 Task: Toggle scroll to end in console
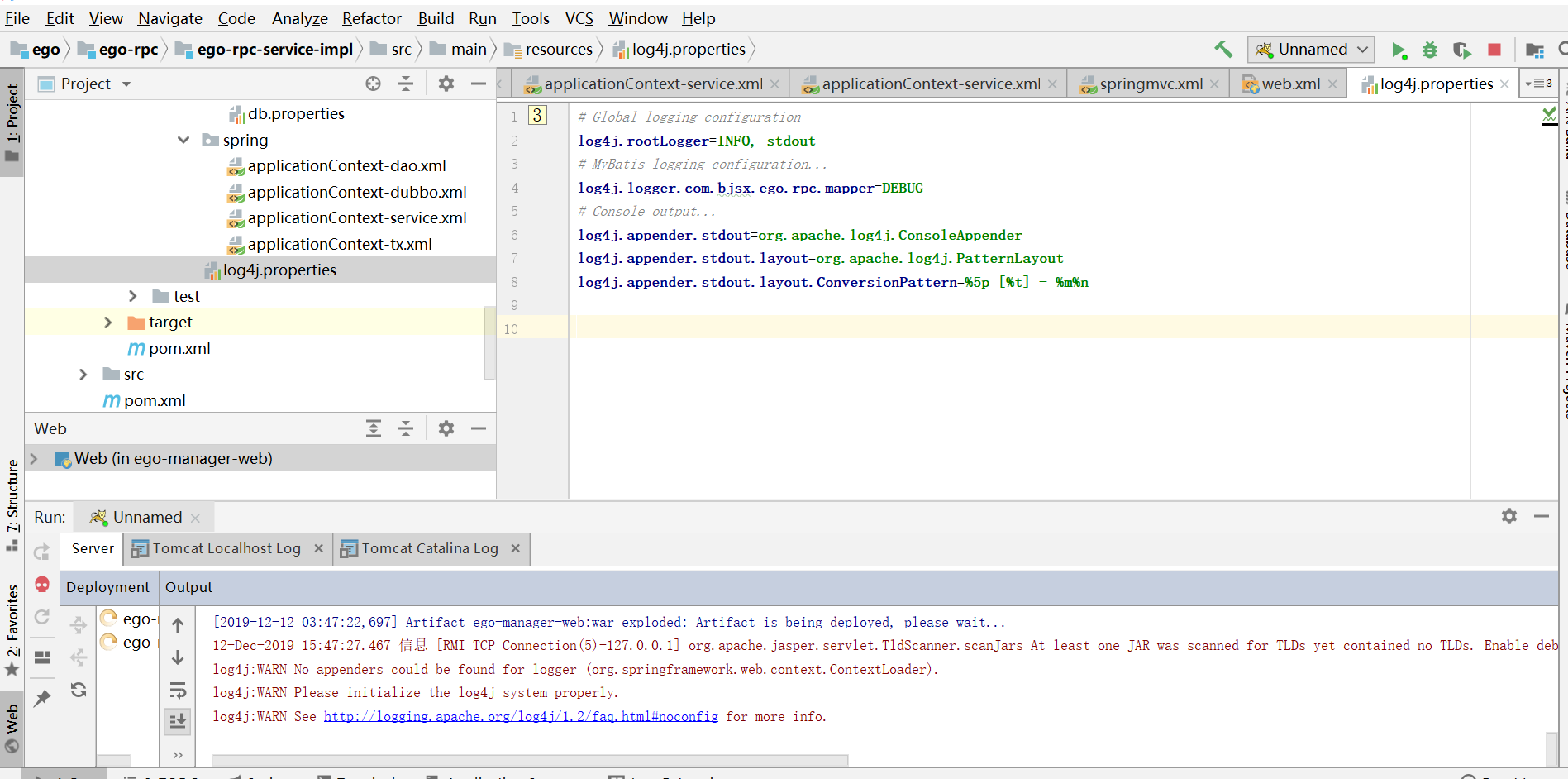coord(178,721)
